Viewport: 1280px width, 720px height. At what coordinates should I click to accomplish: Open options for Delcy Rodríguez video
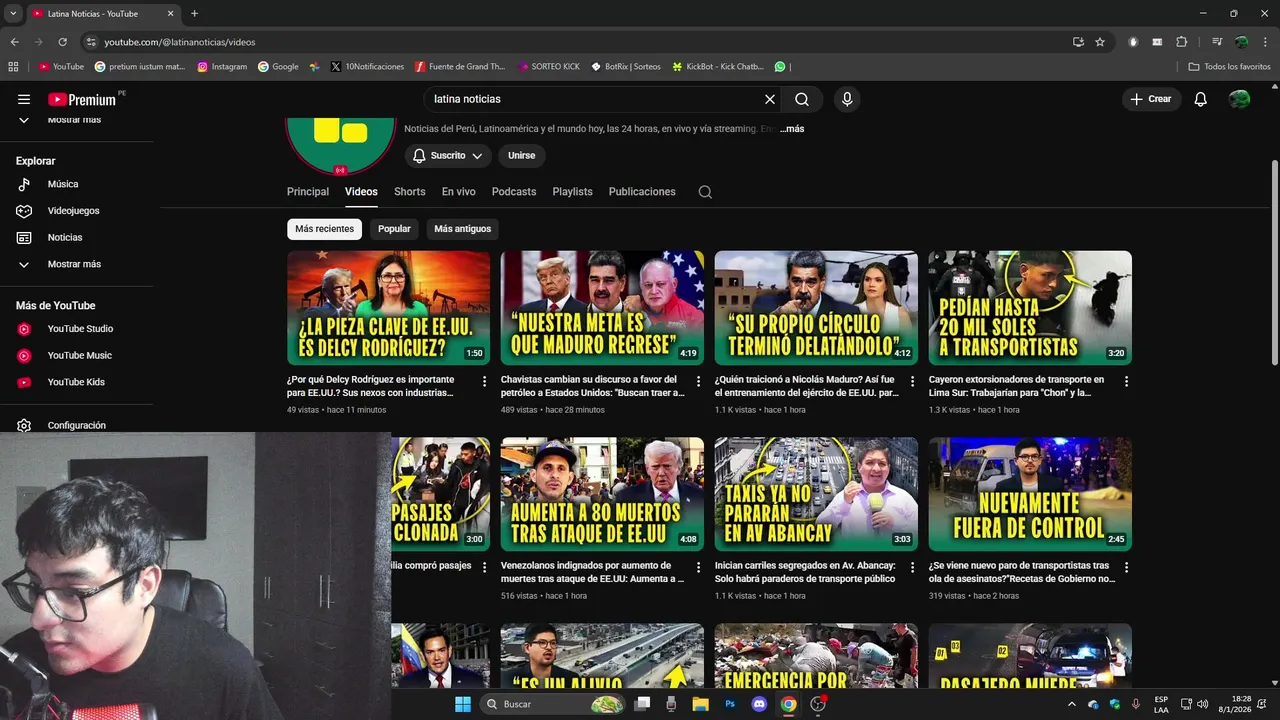485,381
